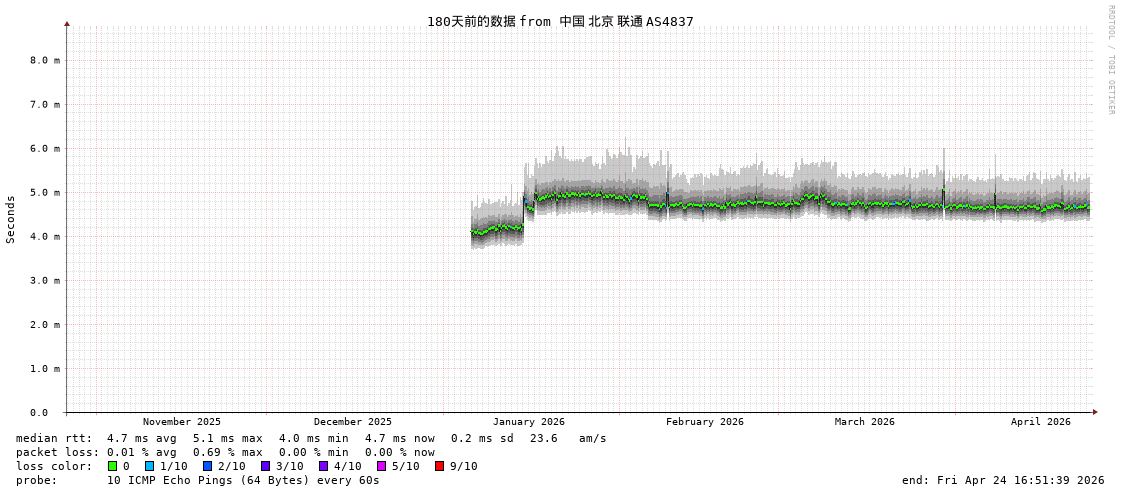Click the end timestamp Fri Apr 24 text

click(1003, 480)
